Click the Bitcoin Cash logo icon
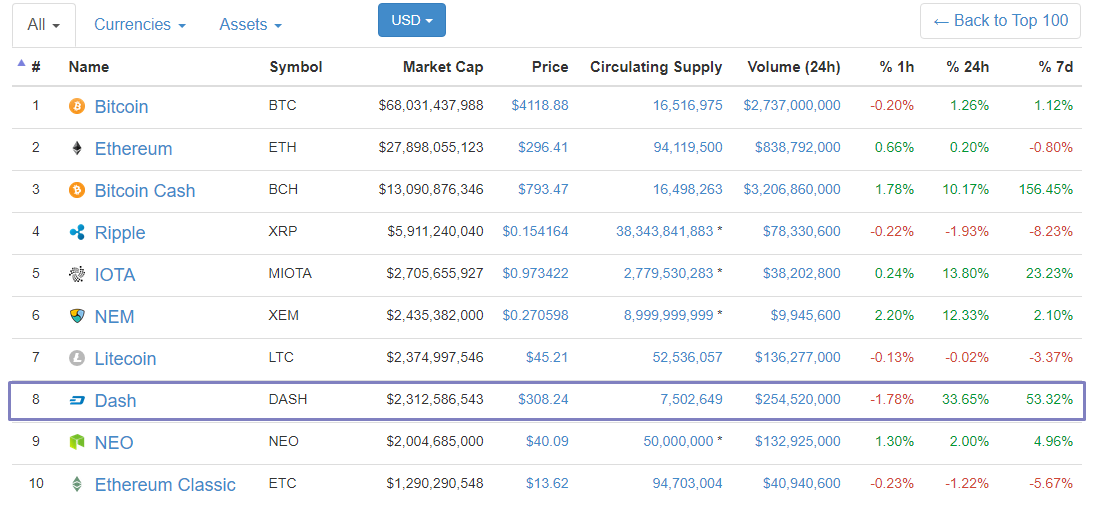The image size is (1096, 506). (77, 190)
